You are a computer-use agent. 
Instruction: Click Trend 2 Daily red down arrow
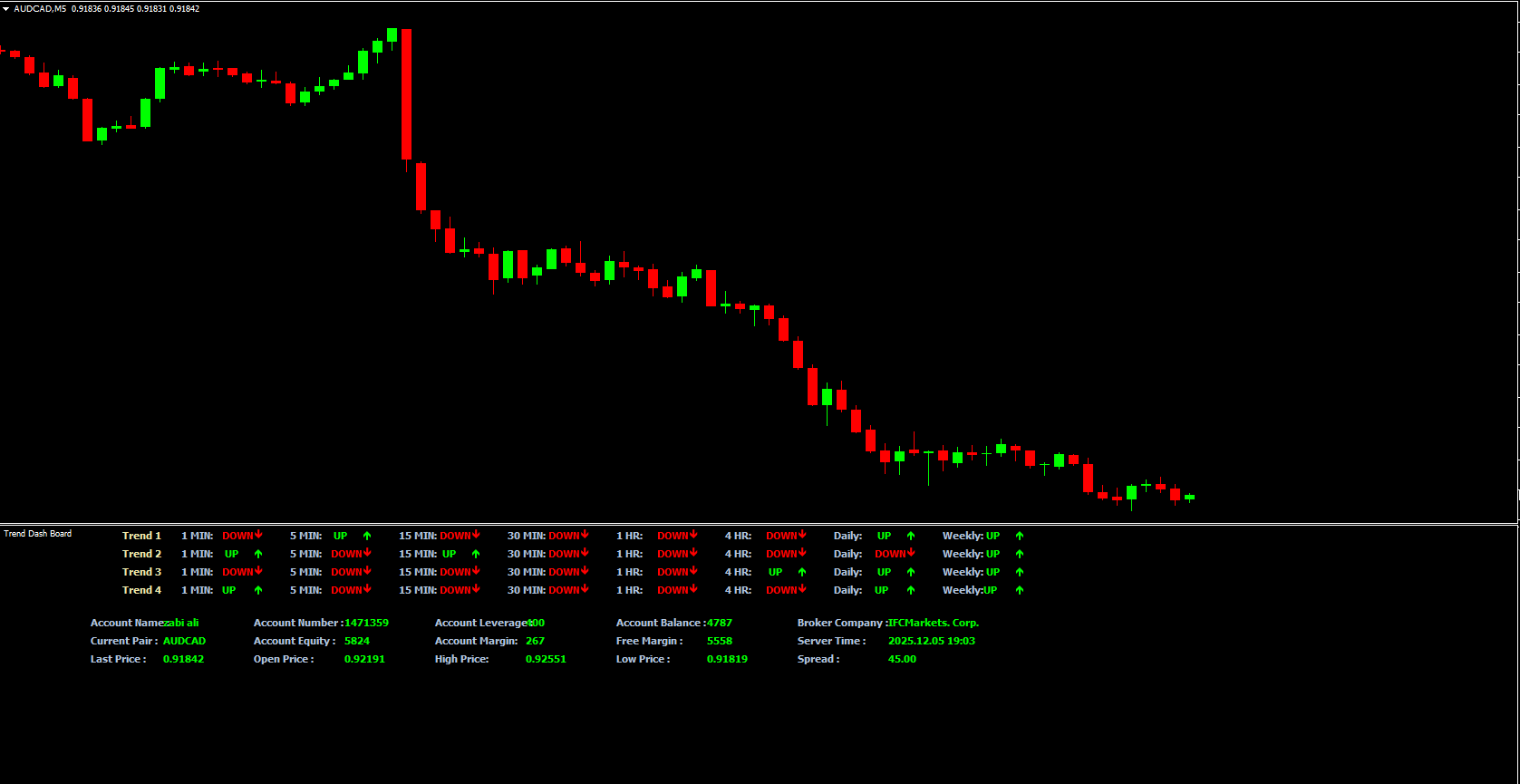pyautogui.click(x=911, y=553)
